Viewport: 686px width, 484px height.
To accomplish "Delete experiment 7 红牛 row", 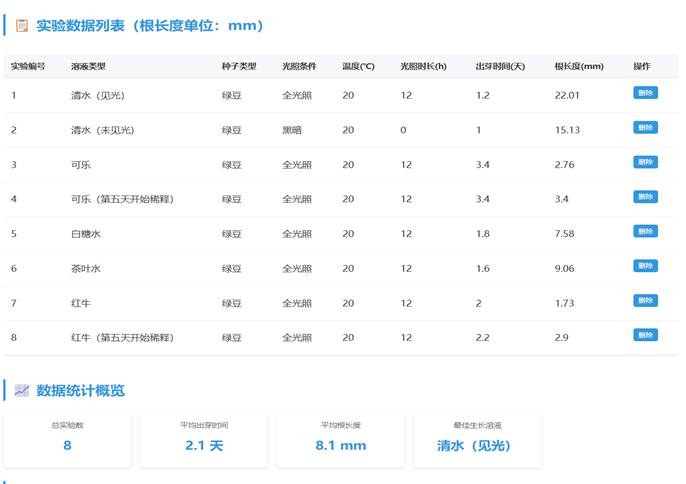I will (x=645, y=300).
